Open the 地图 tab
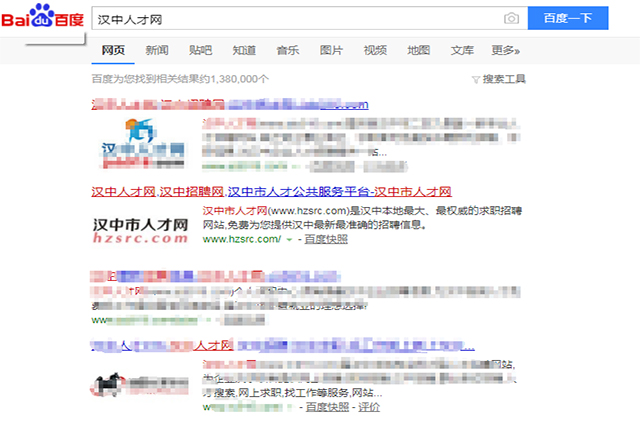This screenshot has height=426, width=640. [418, 50]
